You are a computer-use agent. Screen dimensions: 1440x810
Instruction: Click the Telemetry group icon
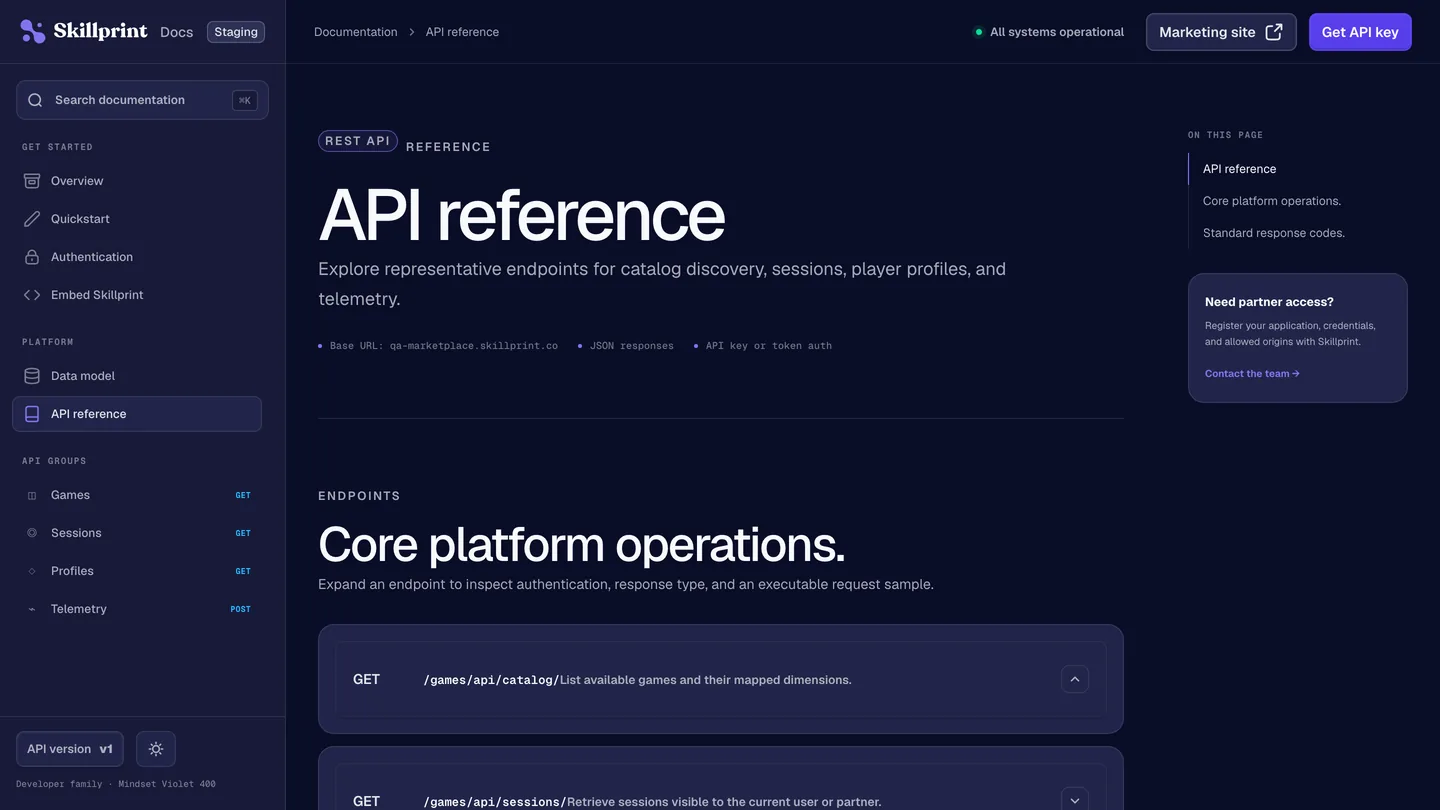pos(32,609)
